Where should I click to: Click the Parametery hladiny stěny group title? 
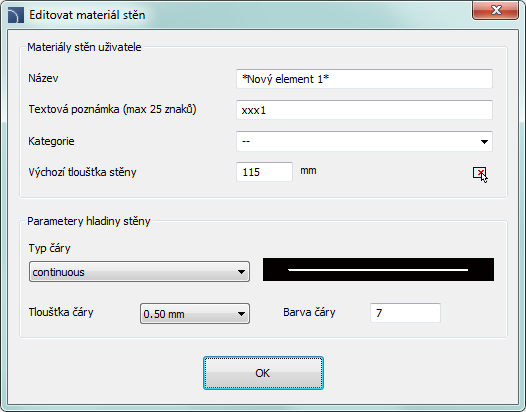(89, 221)
